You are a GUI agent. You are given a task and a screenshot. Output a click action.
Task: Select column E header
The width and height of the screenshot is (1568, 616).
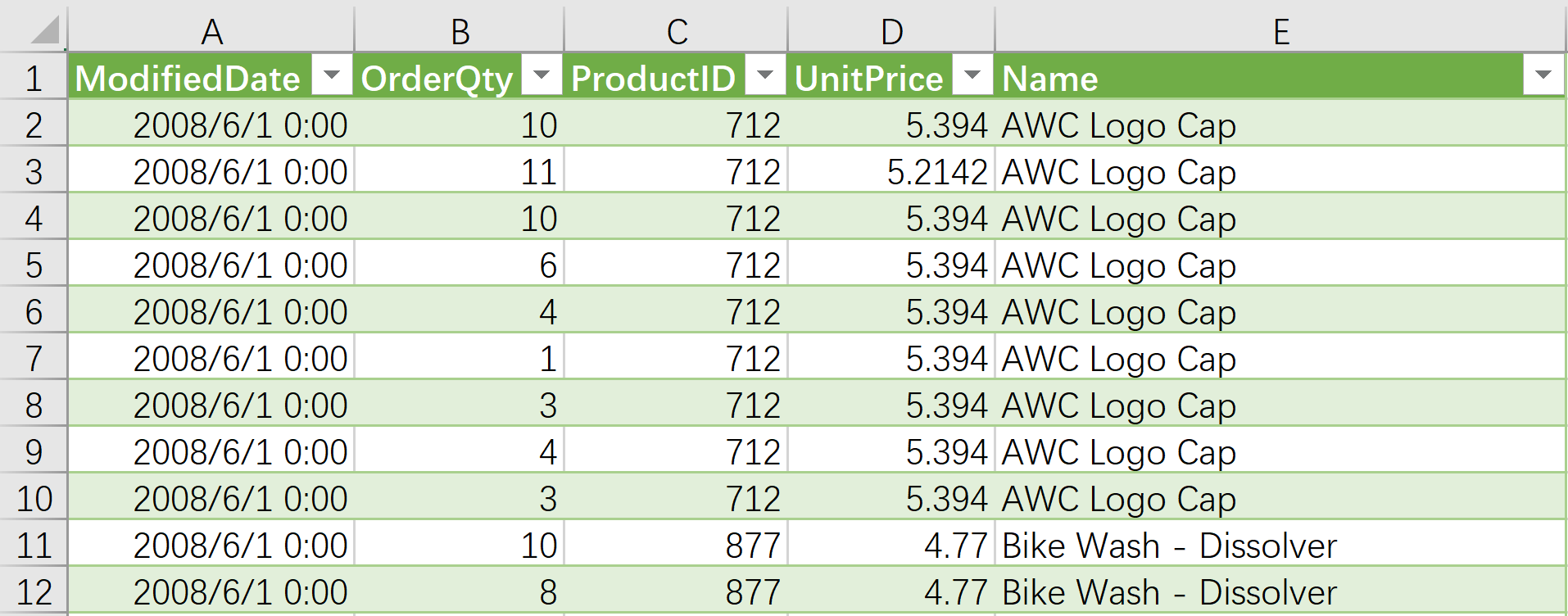tap(1280, 31)
